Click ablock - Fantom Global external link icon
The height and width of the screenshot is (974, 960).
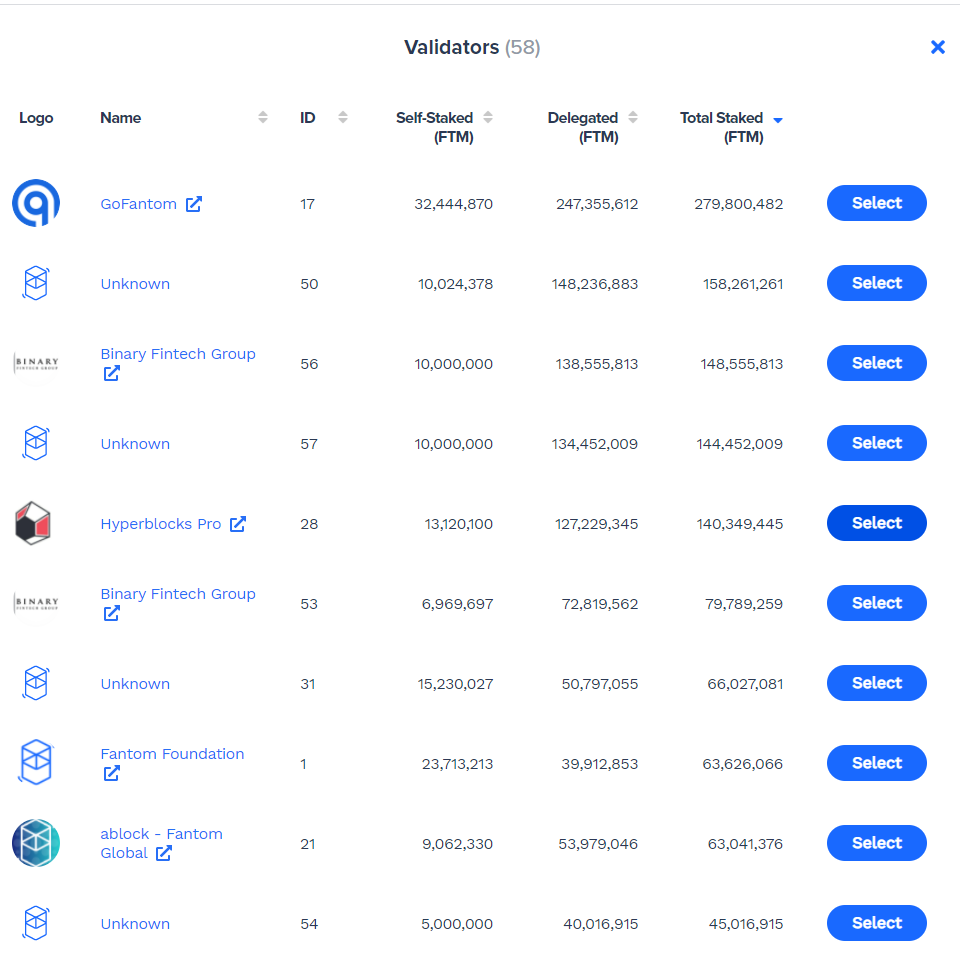point(164,853)
